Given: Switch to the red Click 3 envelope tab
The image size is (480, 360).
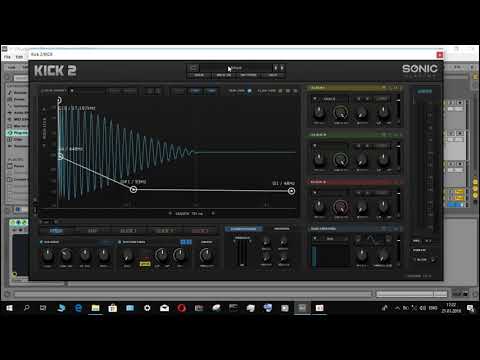Looking at the screenshot, I should pyautogui.click(x=200, y=230).
